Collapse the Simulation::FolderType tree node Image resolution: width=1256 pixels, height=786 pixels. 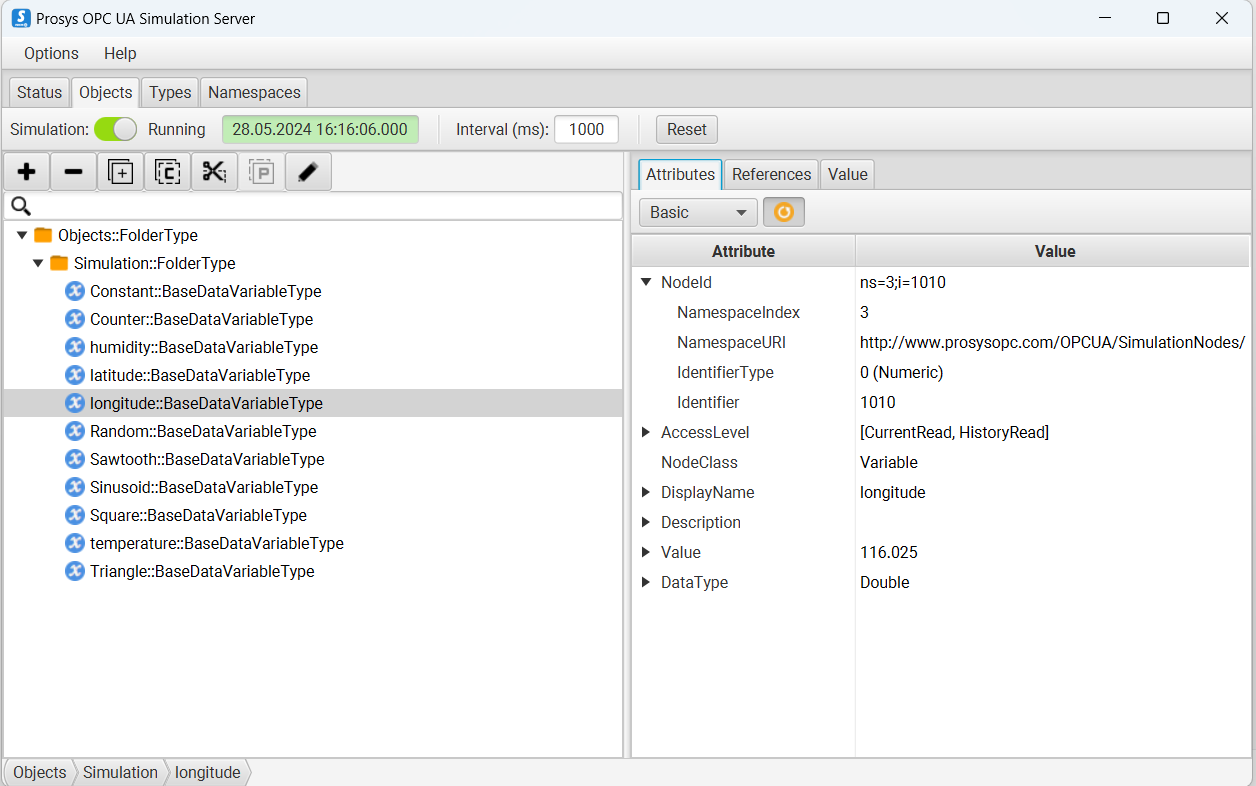pyautogui.click(x=38, y=263)
